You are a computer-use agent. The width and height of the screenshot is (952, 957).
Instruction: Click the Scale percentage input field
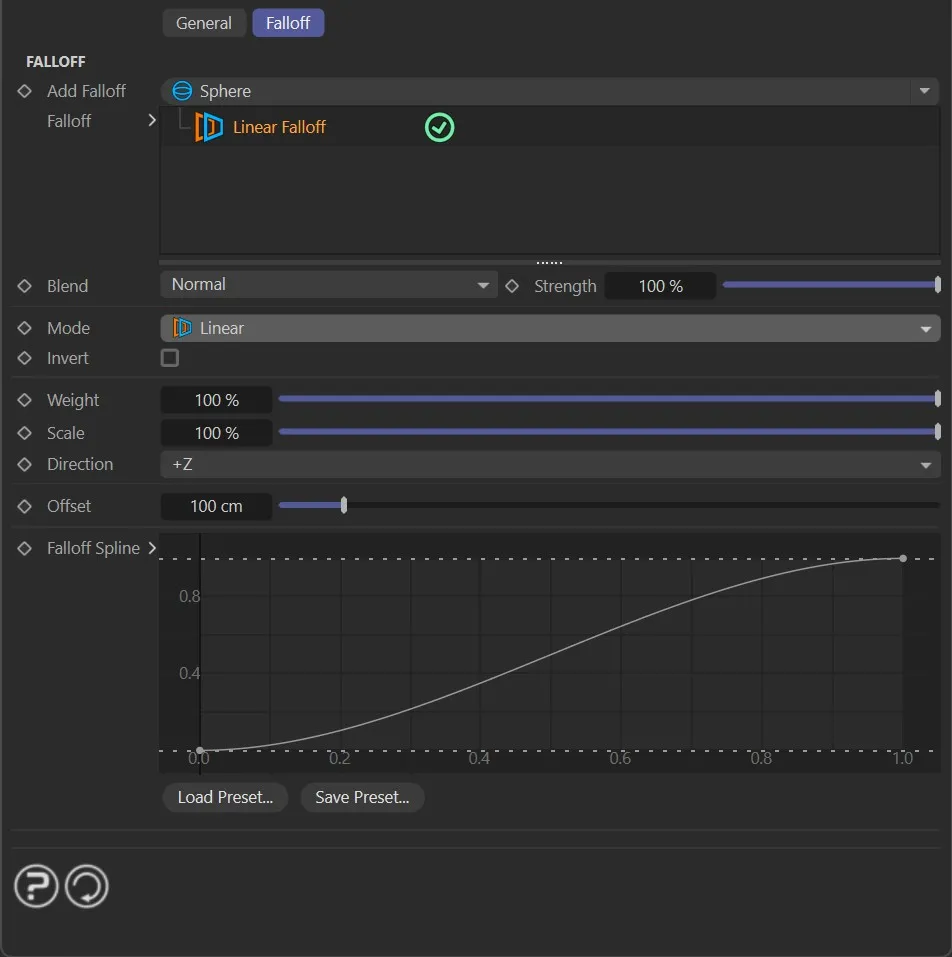[216, 433]
